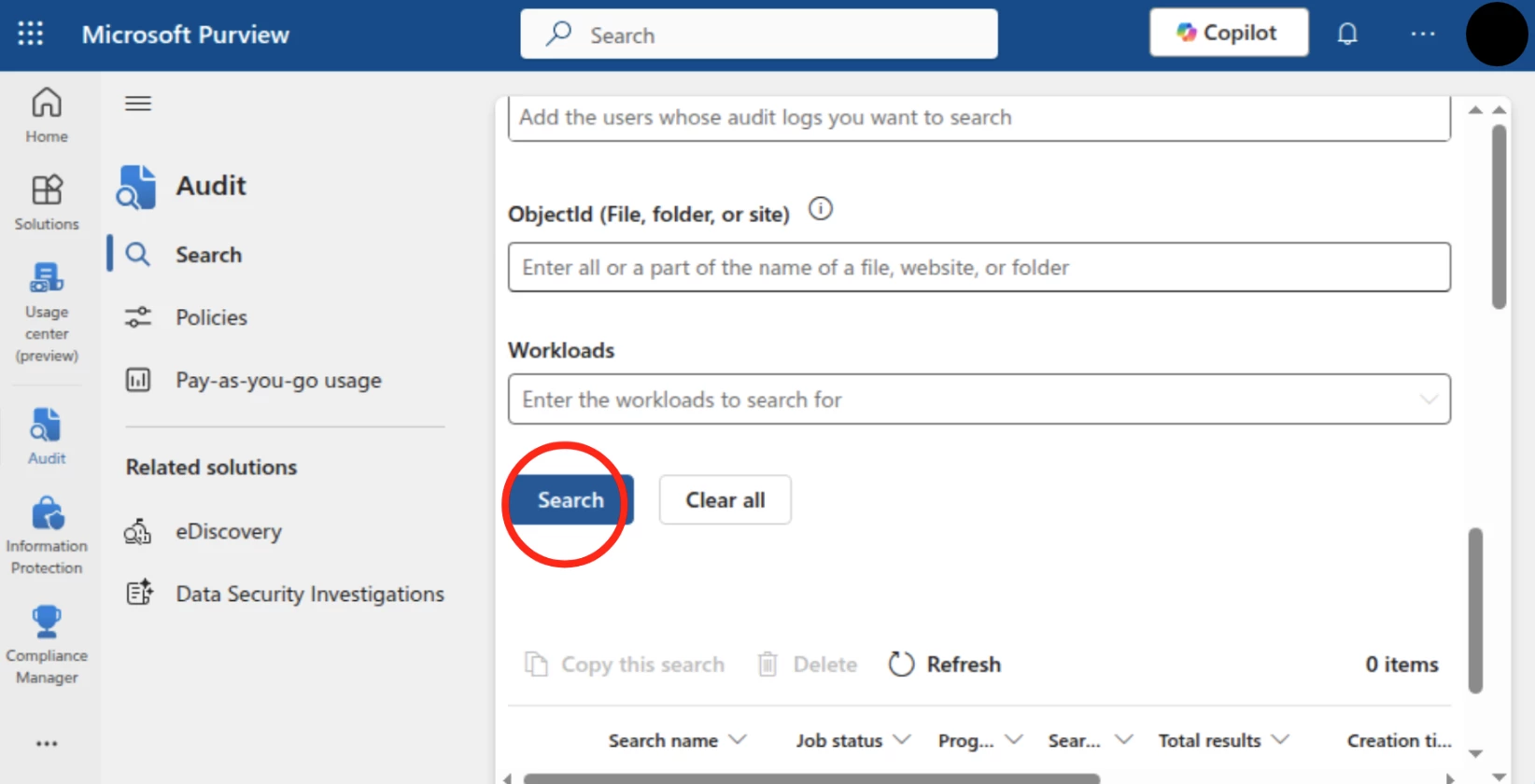Click the Creation ti... column header

pos(1399,740)
